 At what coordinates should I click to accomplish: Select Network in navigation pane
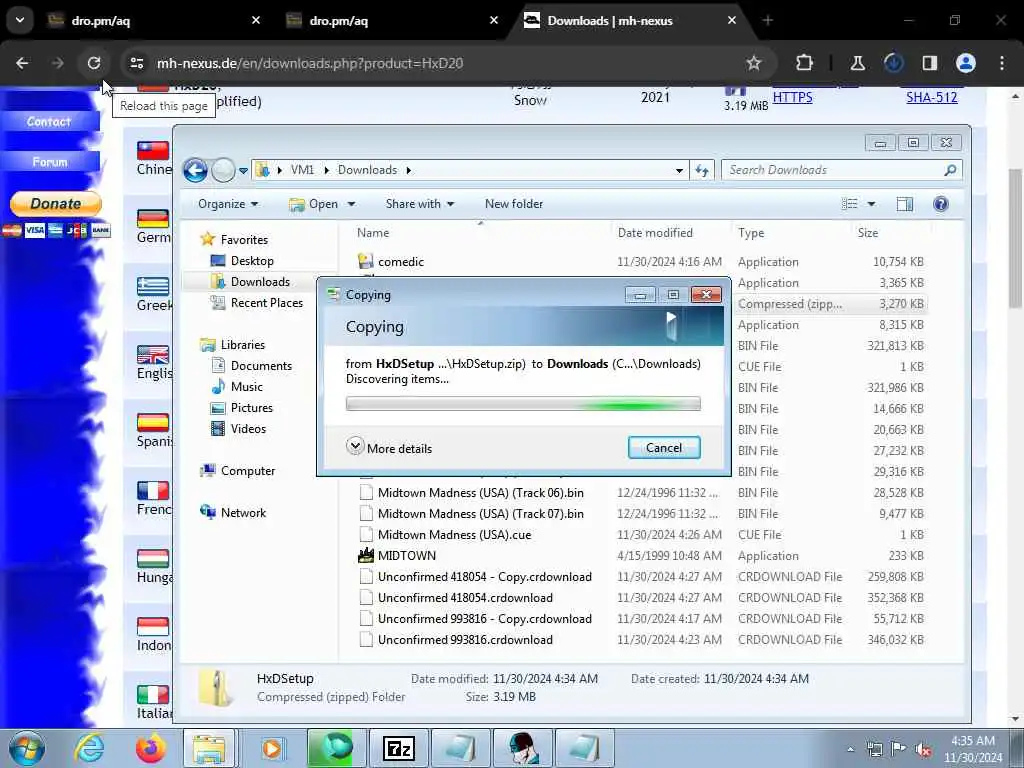[x=243, y=513]
